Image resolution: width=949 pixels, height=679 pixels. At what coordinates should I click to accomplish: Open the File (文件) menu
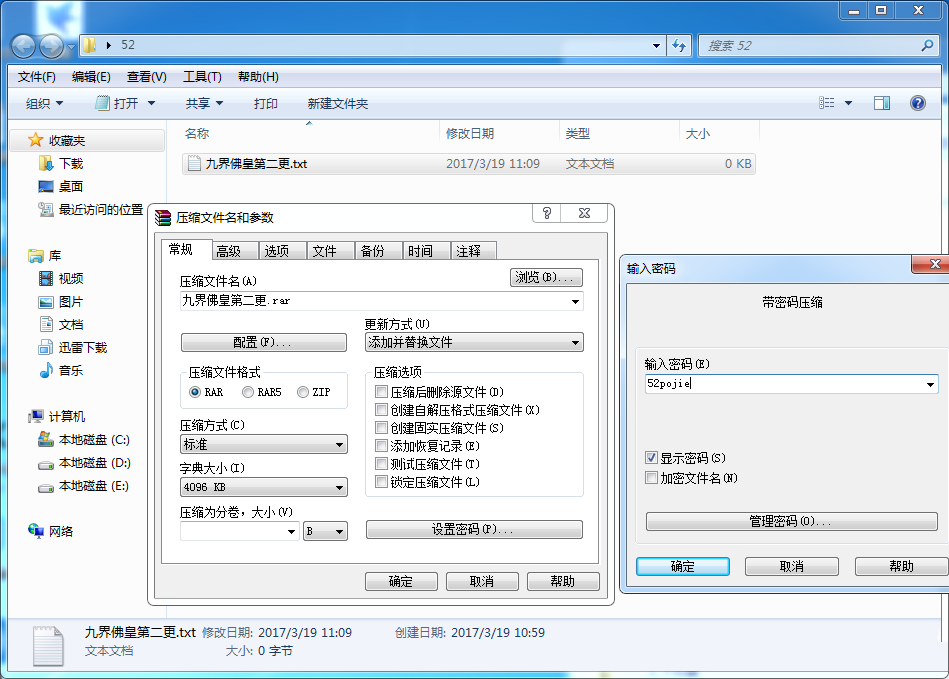pyautogui.click(x=37, y=77)
